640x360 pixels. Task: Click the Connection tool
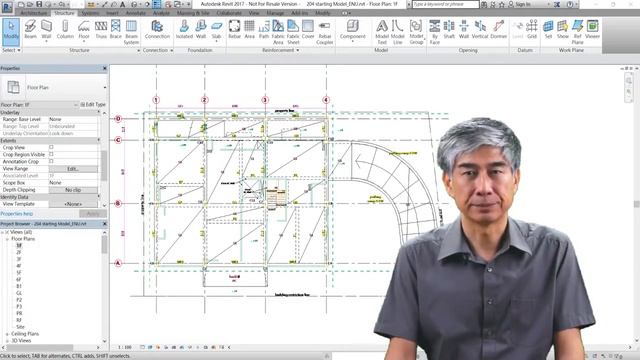(x=157, y=29)
